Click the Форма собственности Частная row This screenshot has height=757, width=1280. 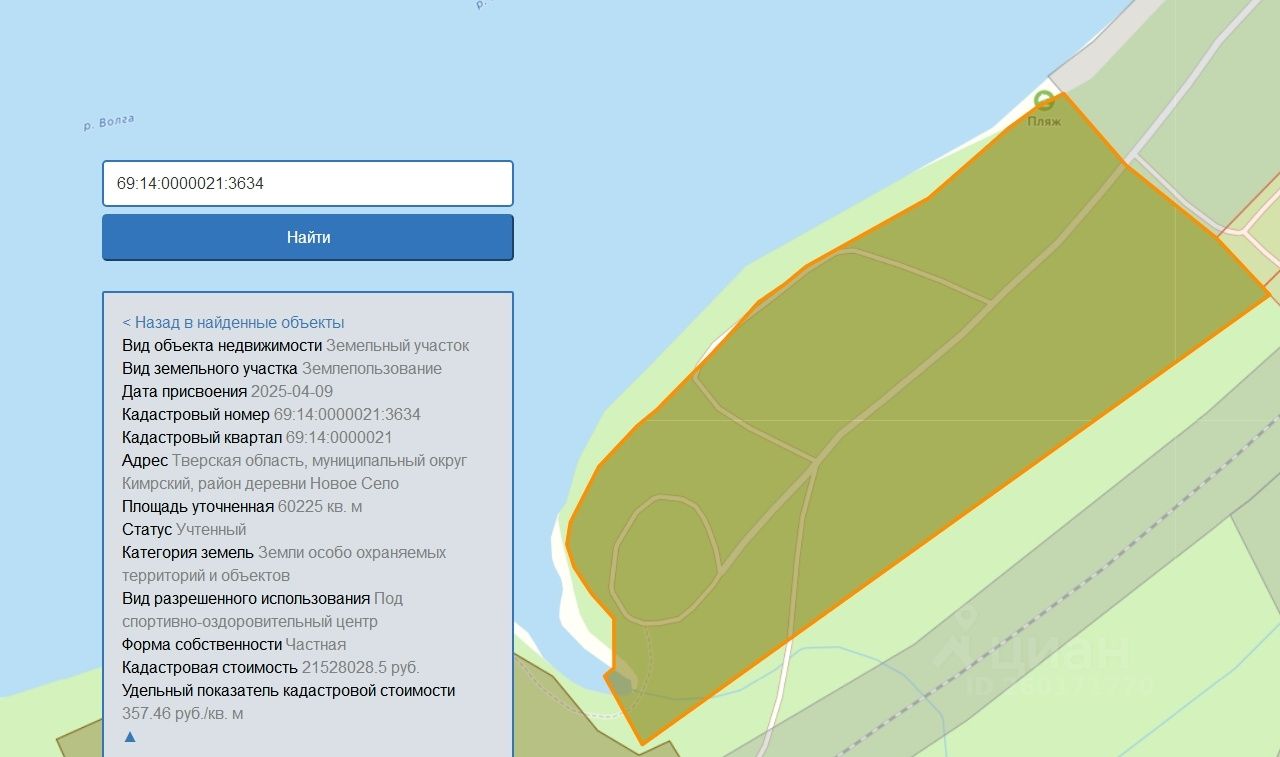[x=234, y=644]
